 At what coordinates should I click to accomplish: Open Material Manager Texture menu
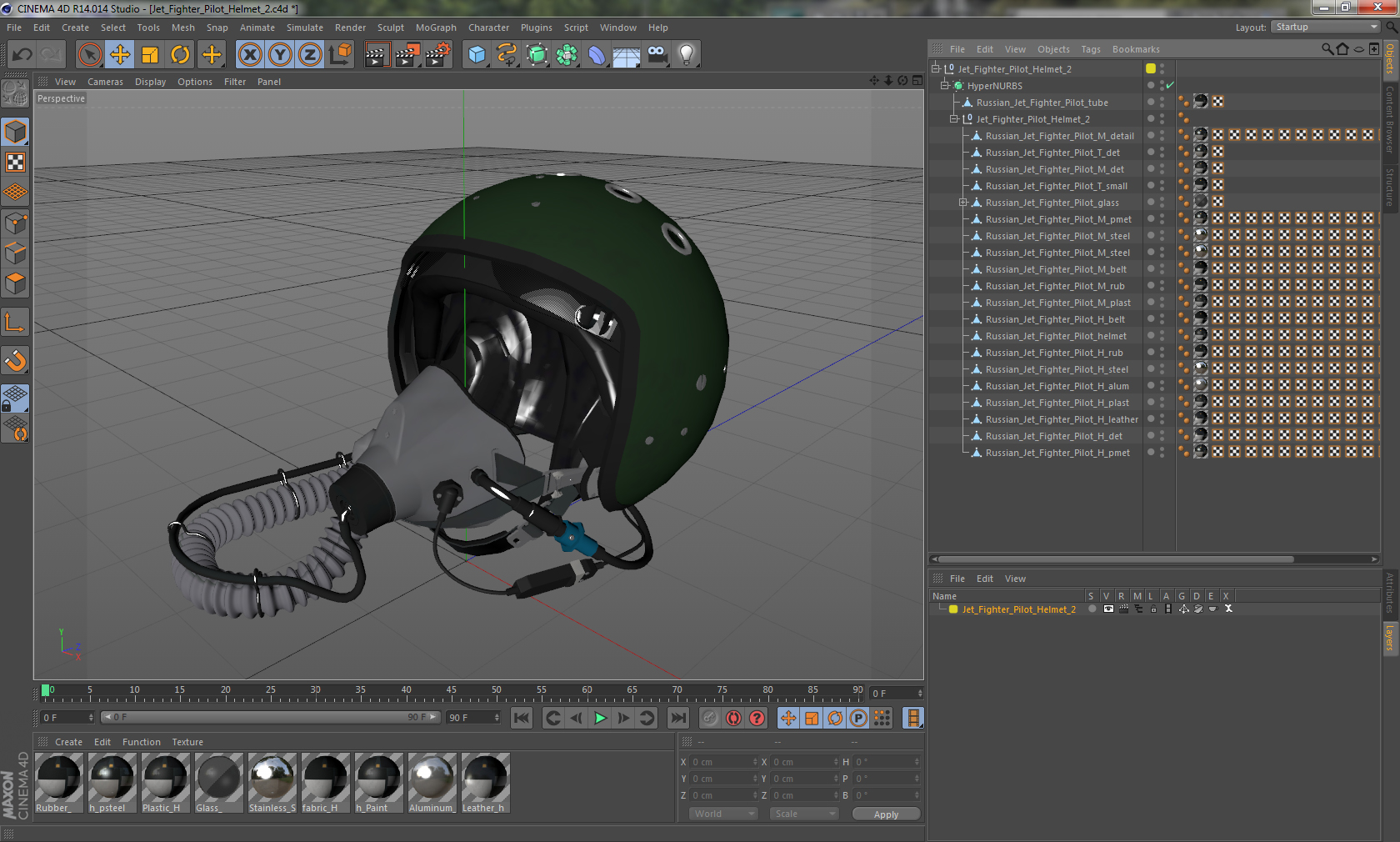(187, 742)
